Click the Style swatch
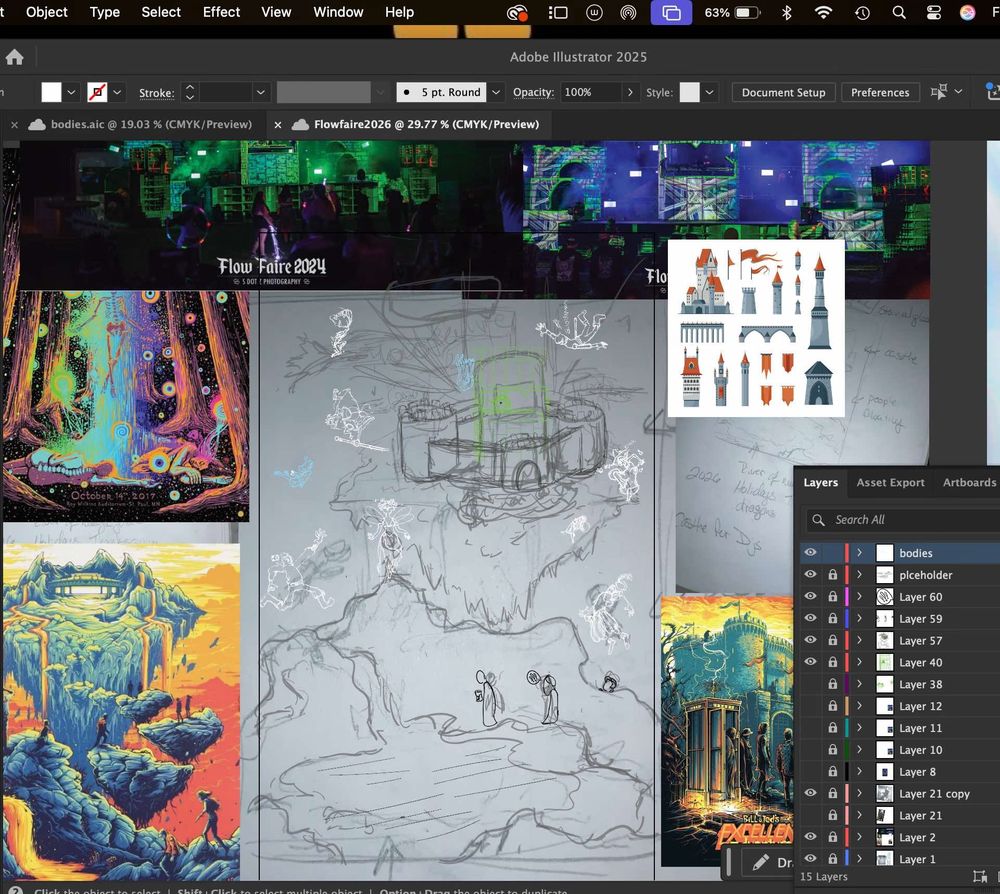The width and height of the screenshot is (1000, 894). click(689, 92)
